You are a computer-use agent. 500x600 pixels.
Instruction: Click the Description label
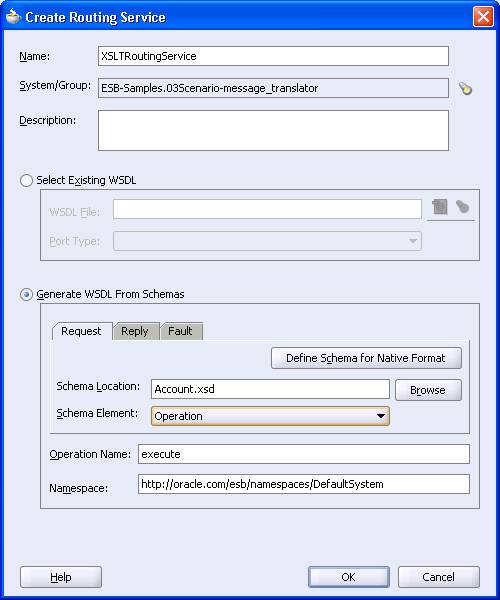pos(47,120)
